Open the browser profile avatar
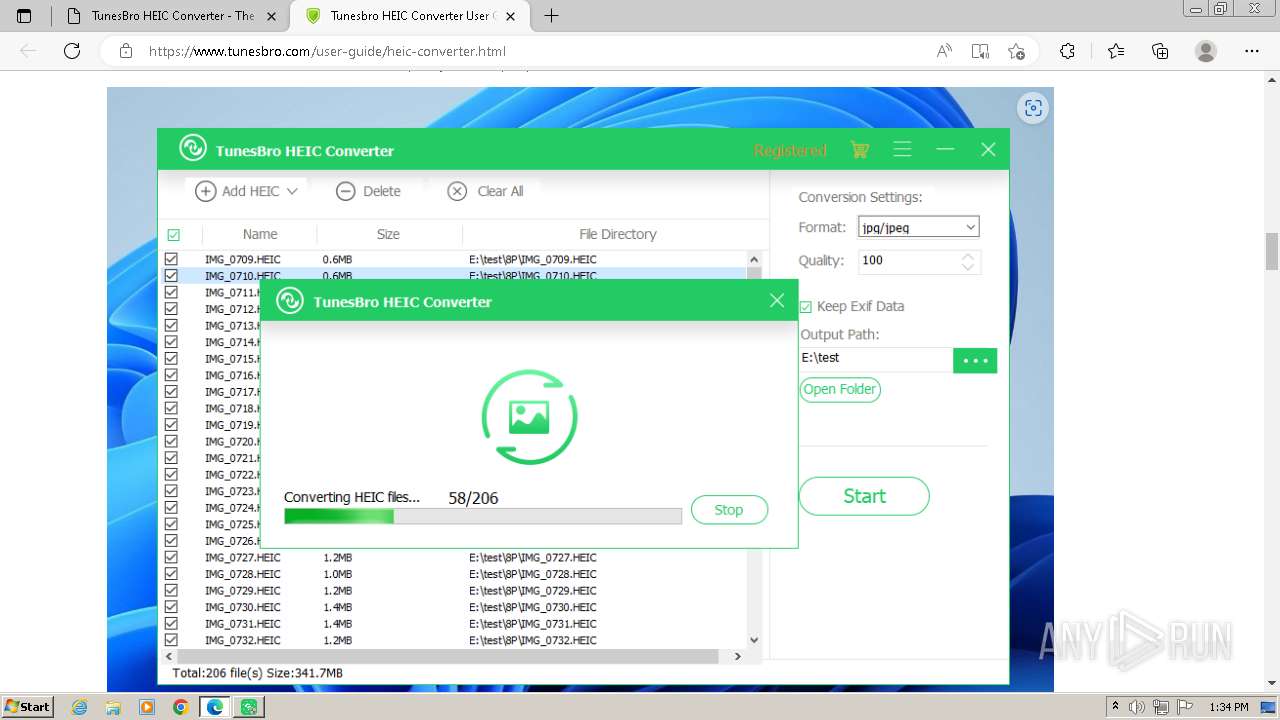Image resolution: width=1280 pixels, height=720 pixels. [1206, 51]
